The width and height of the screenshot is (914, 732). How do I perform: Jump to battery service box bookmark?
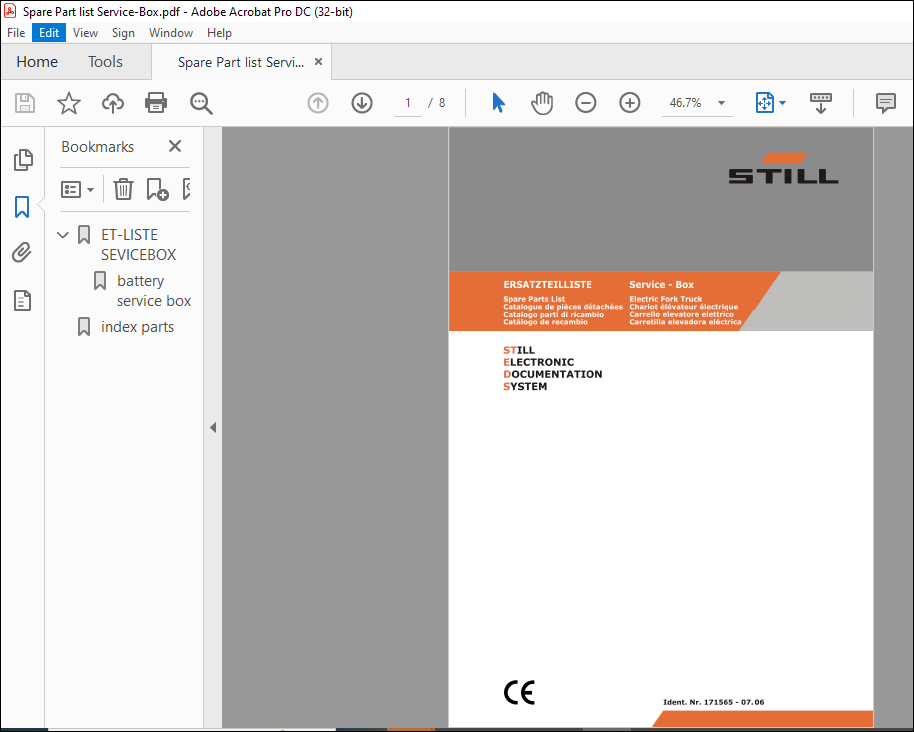point(154,291)
